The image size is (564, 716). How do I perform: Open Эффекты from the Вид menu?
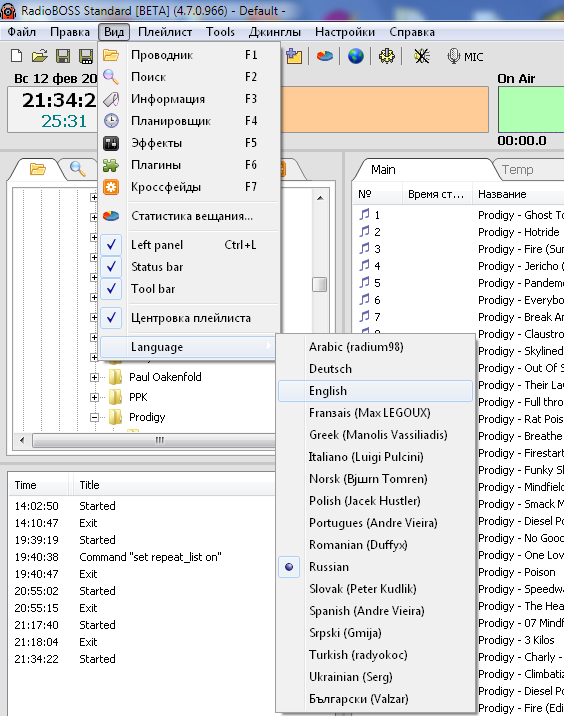click(x=189, y=143)
